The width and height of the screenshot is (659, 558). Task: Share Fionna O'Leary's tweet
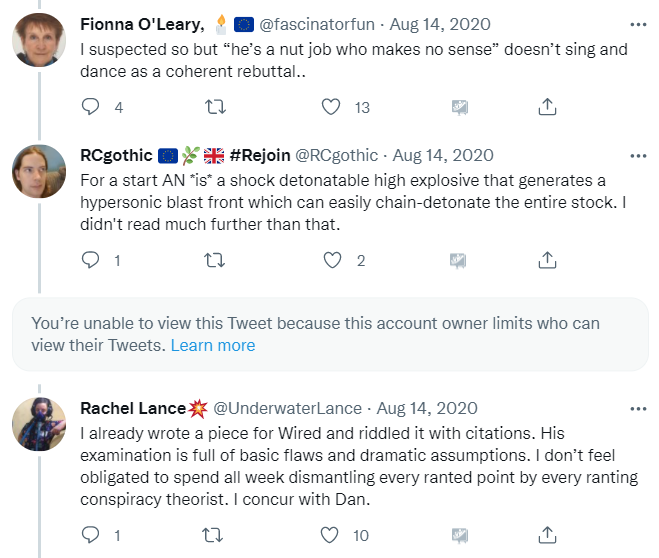point(547,107)
